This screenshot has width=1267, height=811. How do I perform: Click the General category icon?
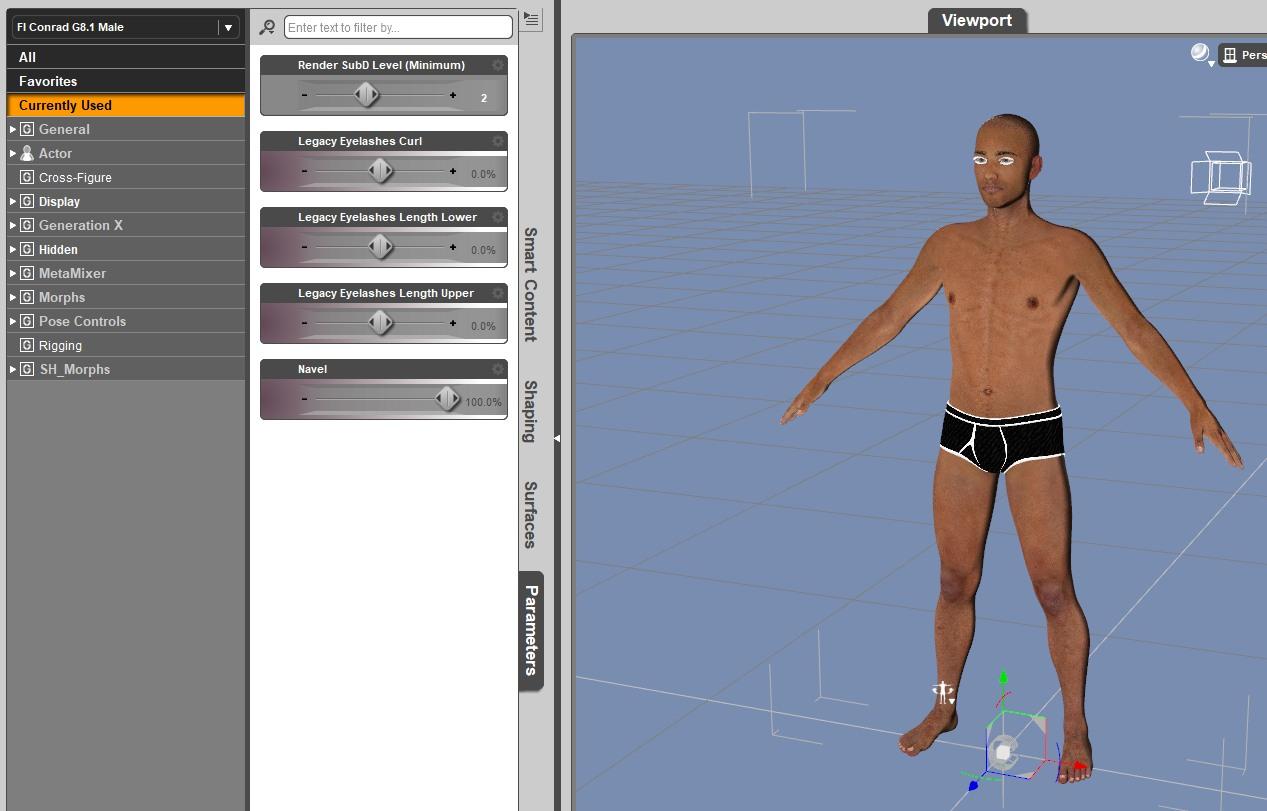tap(27, 129)
